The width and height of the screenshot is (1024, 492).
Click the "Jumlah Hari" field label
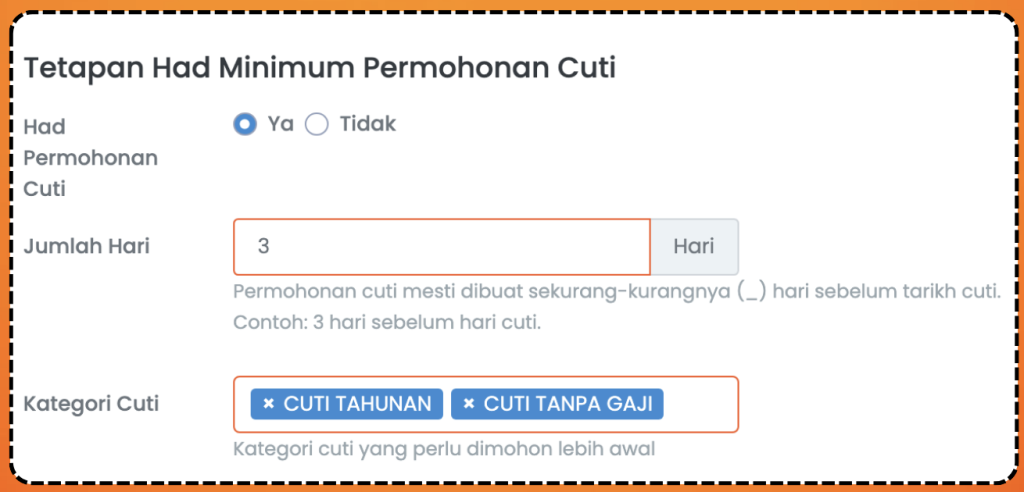[x=86, y=246]
